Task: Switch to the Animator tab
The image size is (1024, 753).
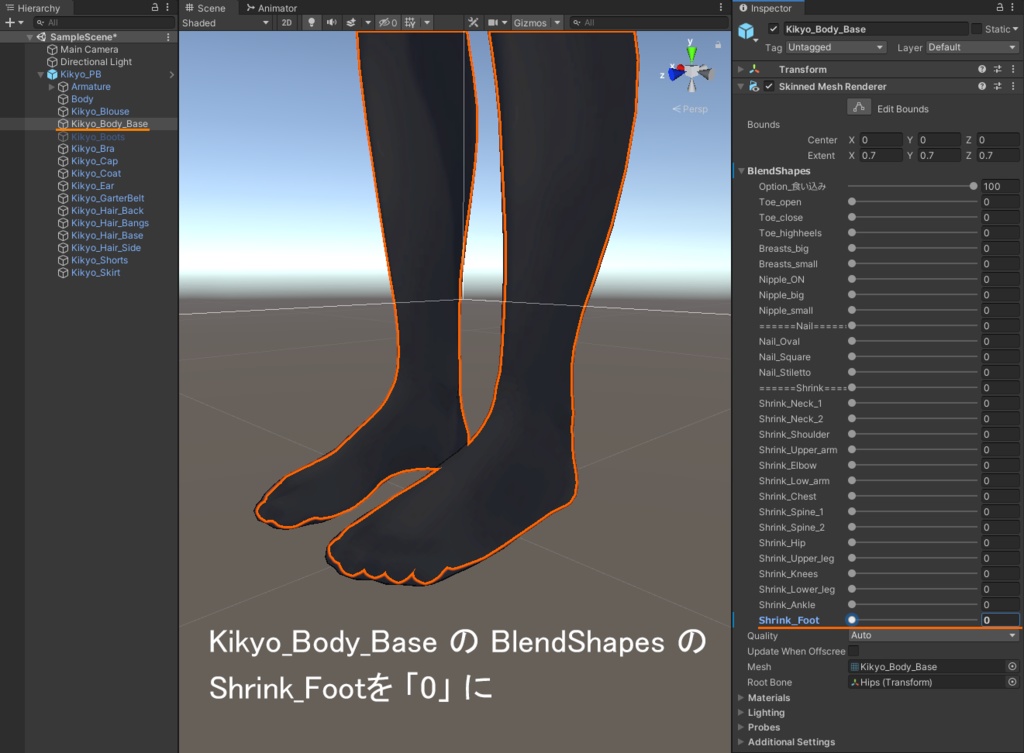Action: pyautogui.click(x=271, y=8)
